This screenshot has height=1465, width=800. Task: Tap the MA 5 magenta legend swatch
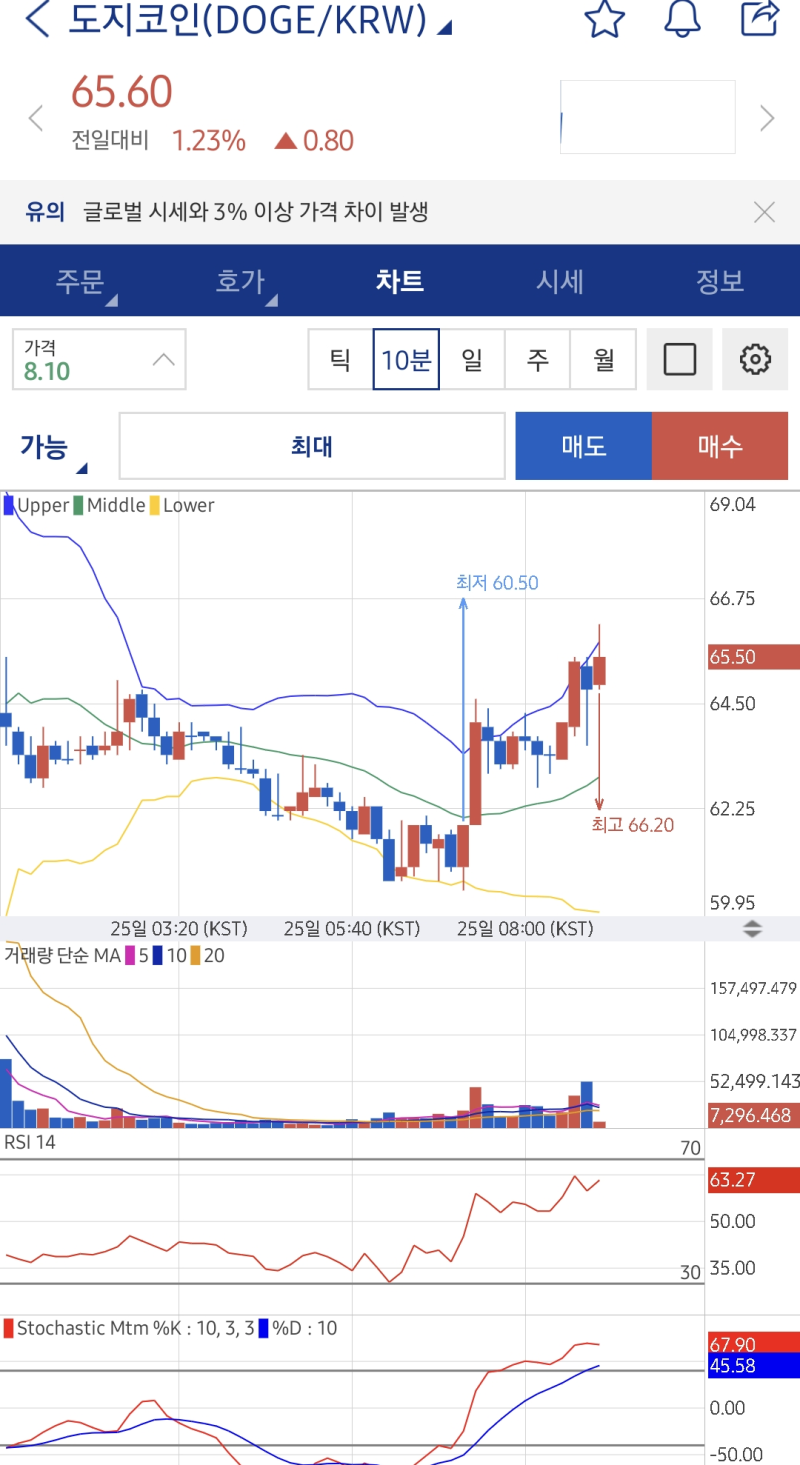pyautogui.click(x=130, y=955)
